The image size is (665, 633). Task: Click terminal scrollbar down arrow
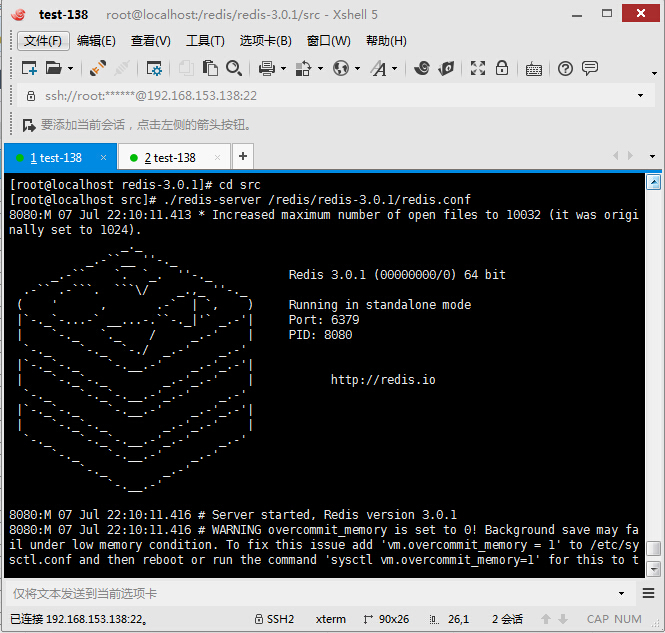pos(654,569)
